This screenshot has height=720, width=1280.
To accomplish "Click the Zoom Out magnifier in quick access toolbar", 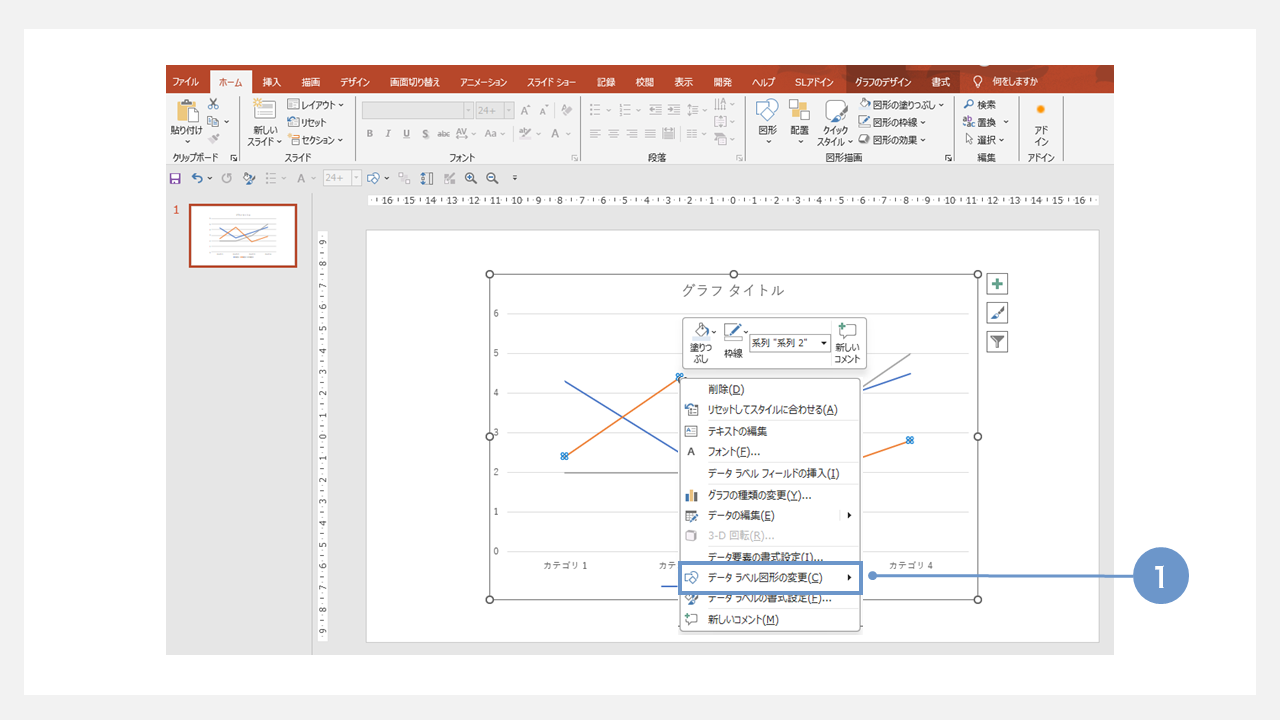I will coord(492,178).
